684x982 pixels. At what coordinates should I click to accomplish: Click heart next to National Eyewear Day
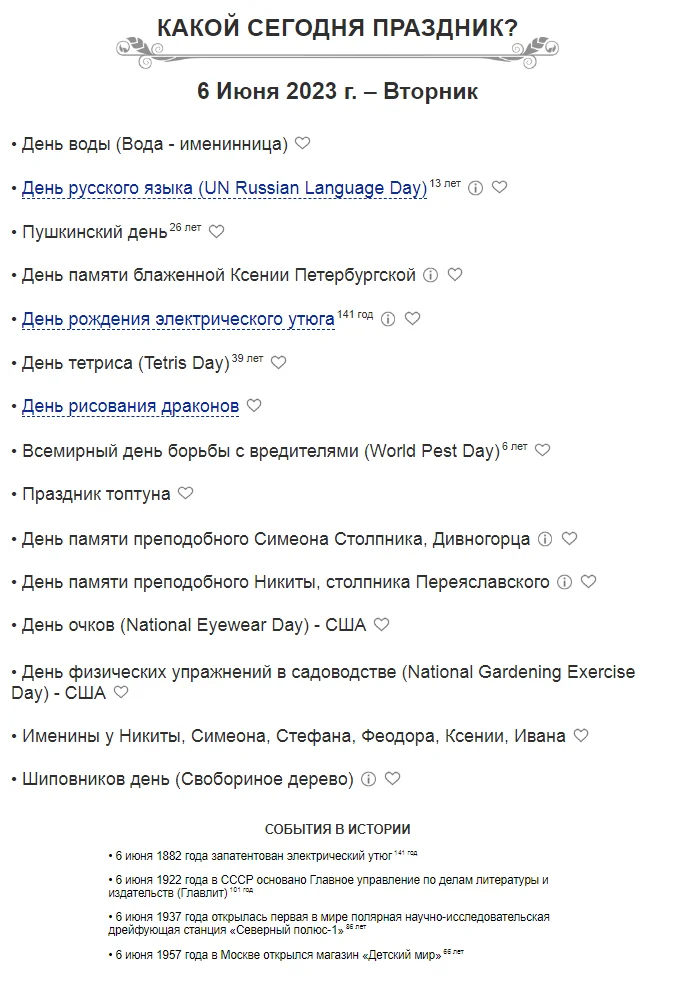pos(382,625)
